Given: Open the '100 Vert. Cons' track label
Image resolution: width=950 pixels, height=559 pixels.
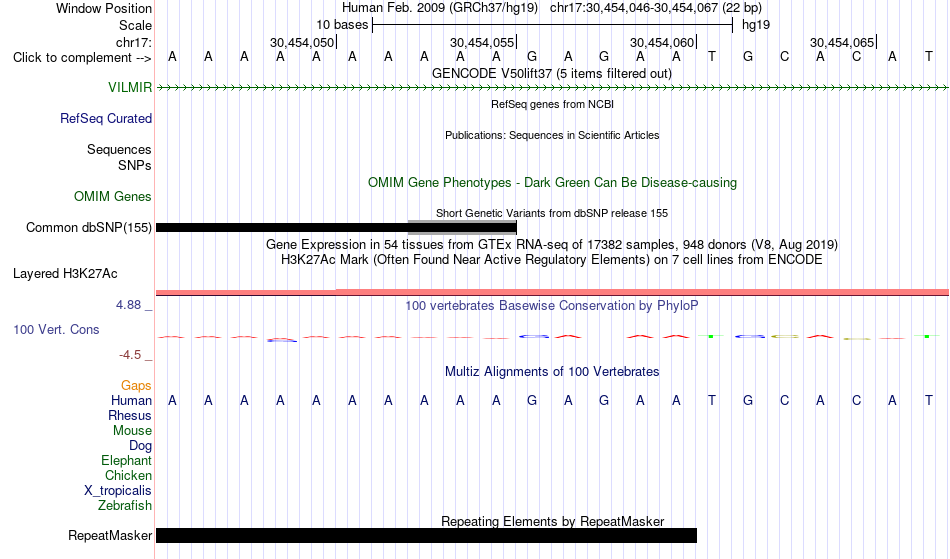Looking at the screenshot, I should point(56,329).
